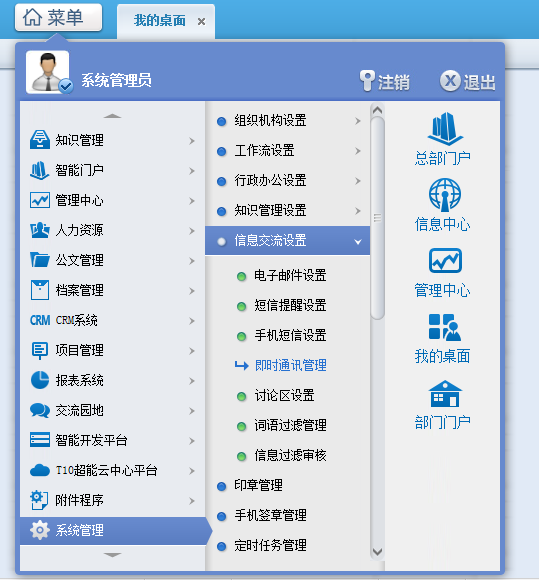Open the 信息中心 globe icon
Viewport: 539px width, 580px height.
[445, 195]
